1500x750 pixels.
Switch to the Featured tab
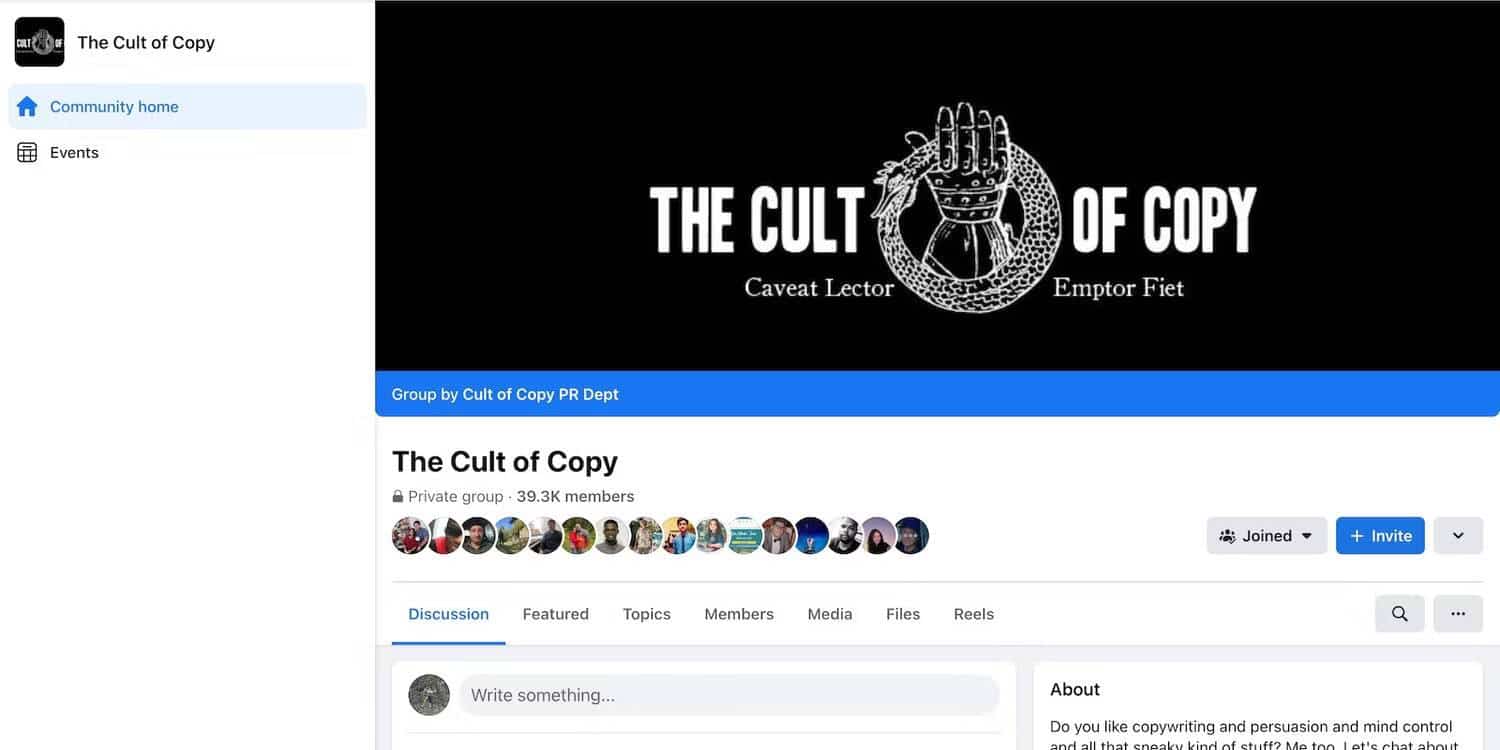(x=555, y=614)
